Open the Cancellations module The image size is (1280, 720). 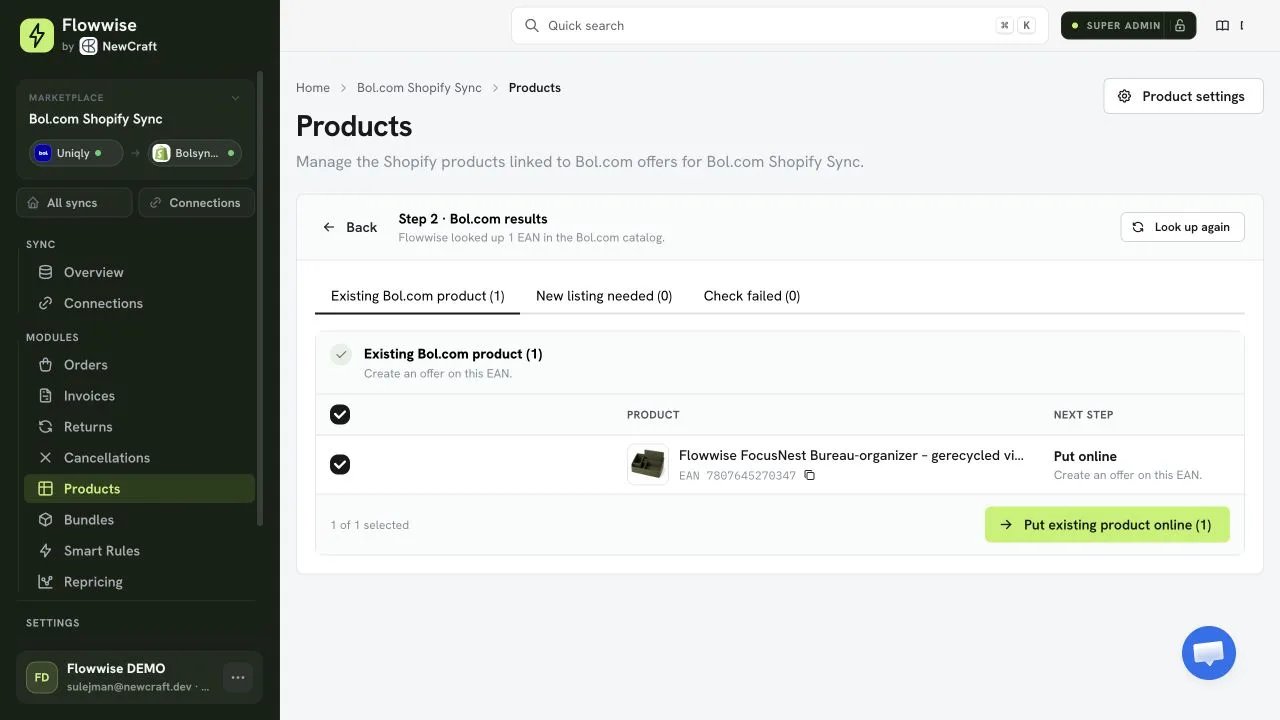139,458
